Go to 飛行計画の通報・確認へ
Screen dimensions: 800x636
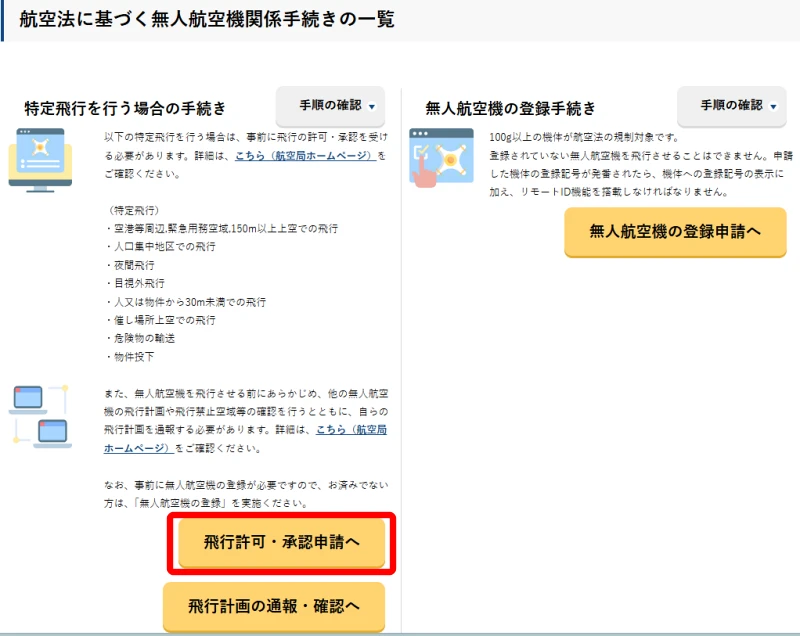pos(274,606)
